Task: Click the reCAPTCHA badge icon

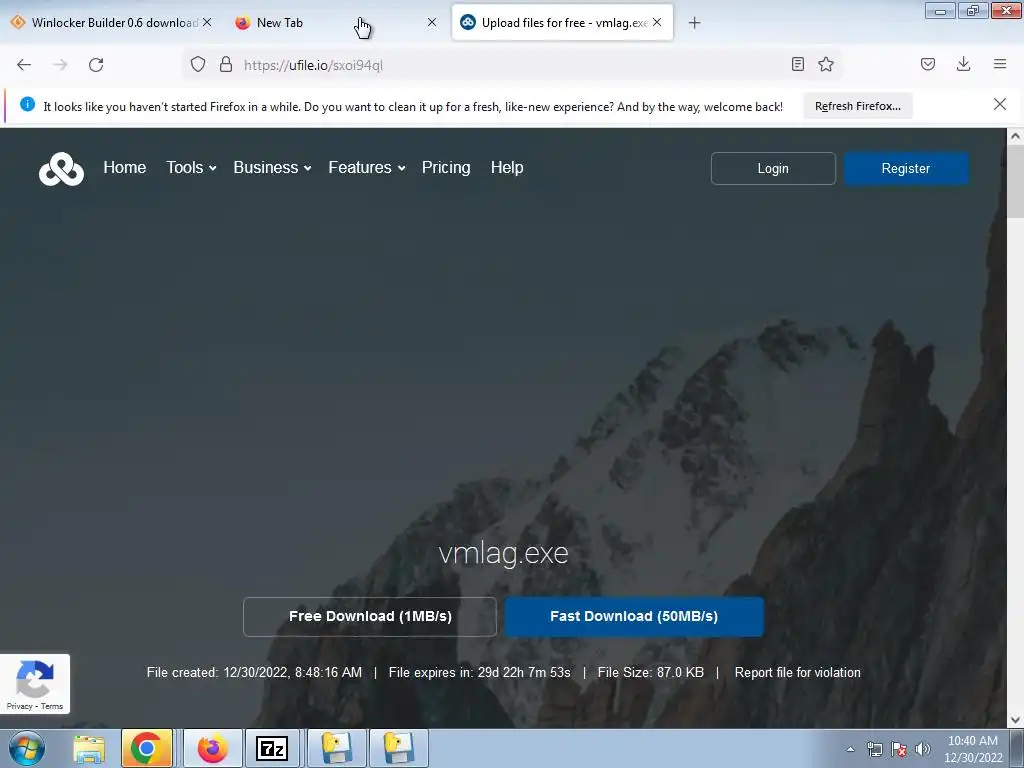Action: pos(35,679)
